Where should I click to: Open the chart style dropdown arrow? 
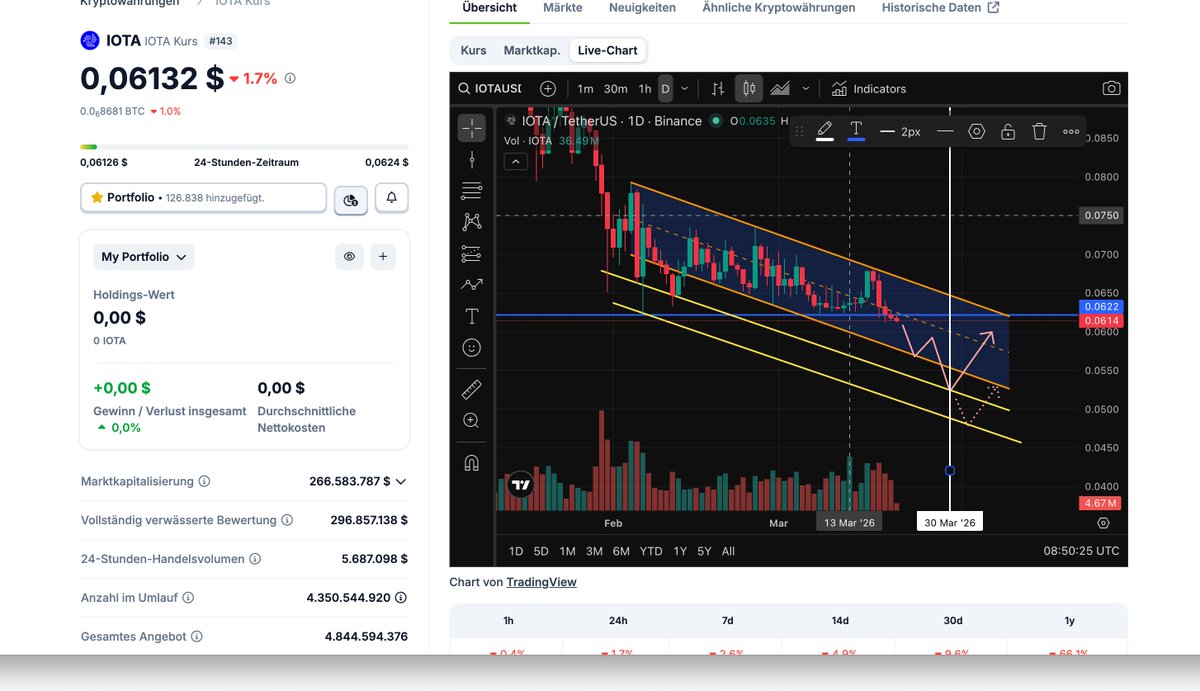click(x=806, y=88)
